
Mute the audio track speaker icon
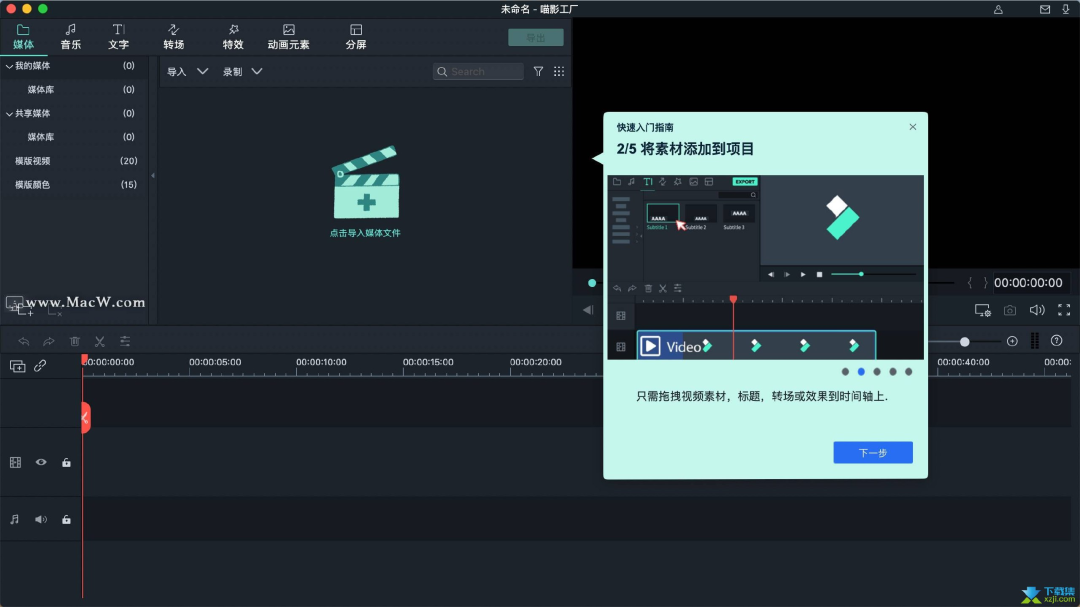point(41,519)
